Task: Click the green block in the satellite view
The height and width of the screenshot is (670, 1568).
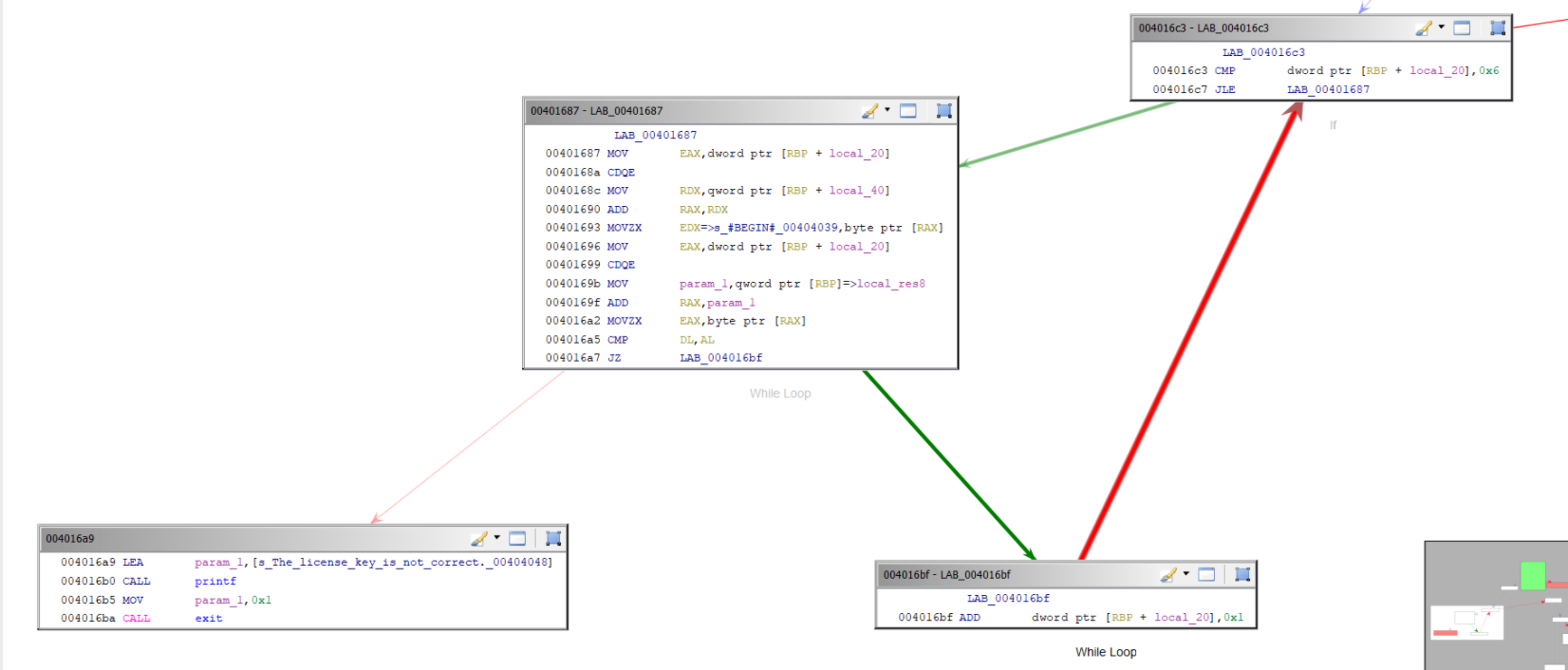Action: click(1532, 576)
